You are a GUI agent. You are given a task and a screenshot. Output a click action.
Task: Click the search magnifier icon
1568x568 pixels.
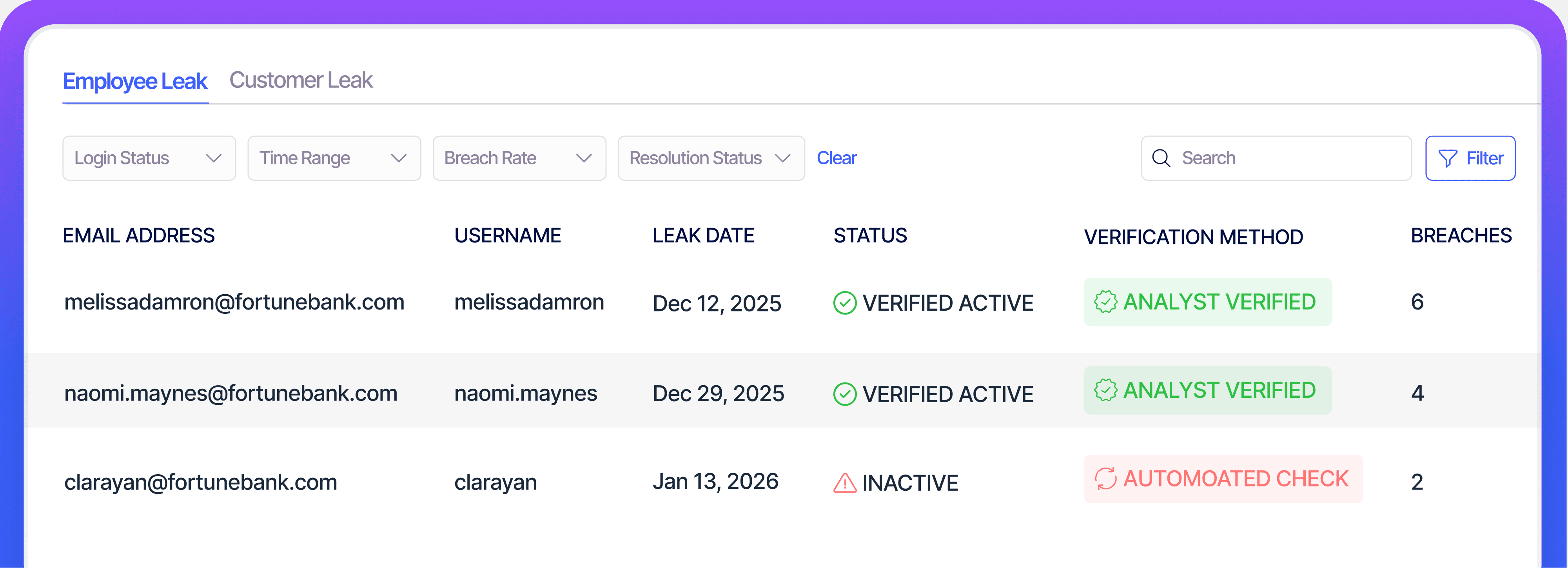1161,158
